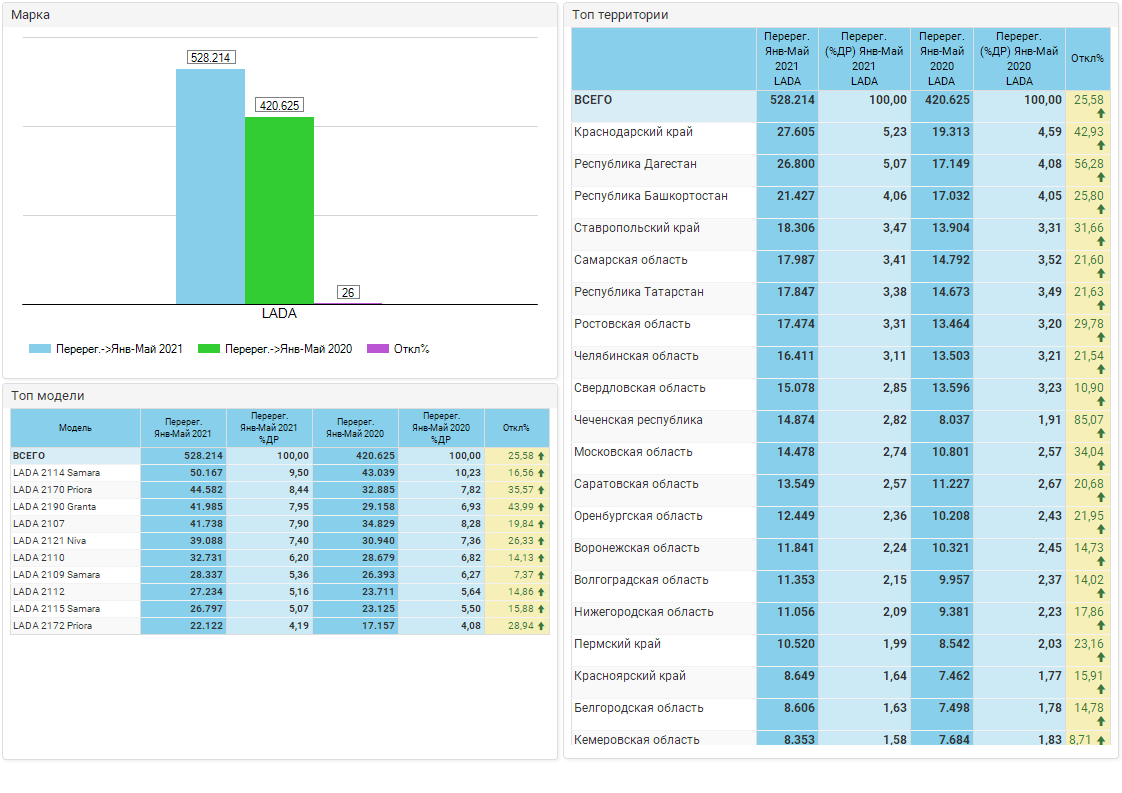Select Самарская область in territory table
Image resolution: width=1122 pixels, height=793 pixels.
click(631, 260)
